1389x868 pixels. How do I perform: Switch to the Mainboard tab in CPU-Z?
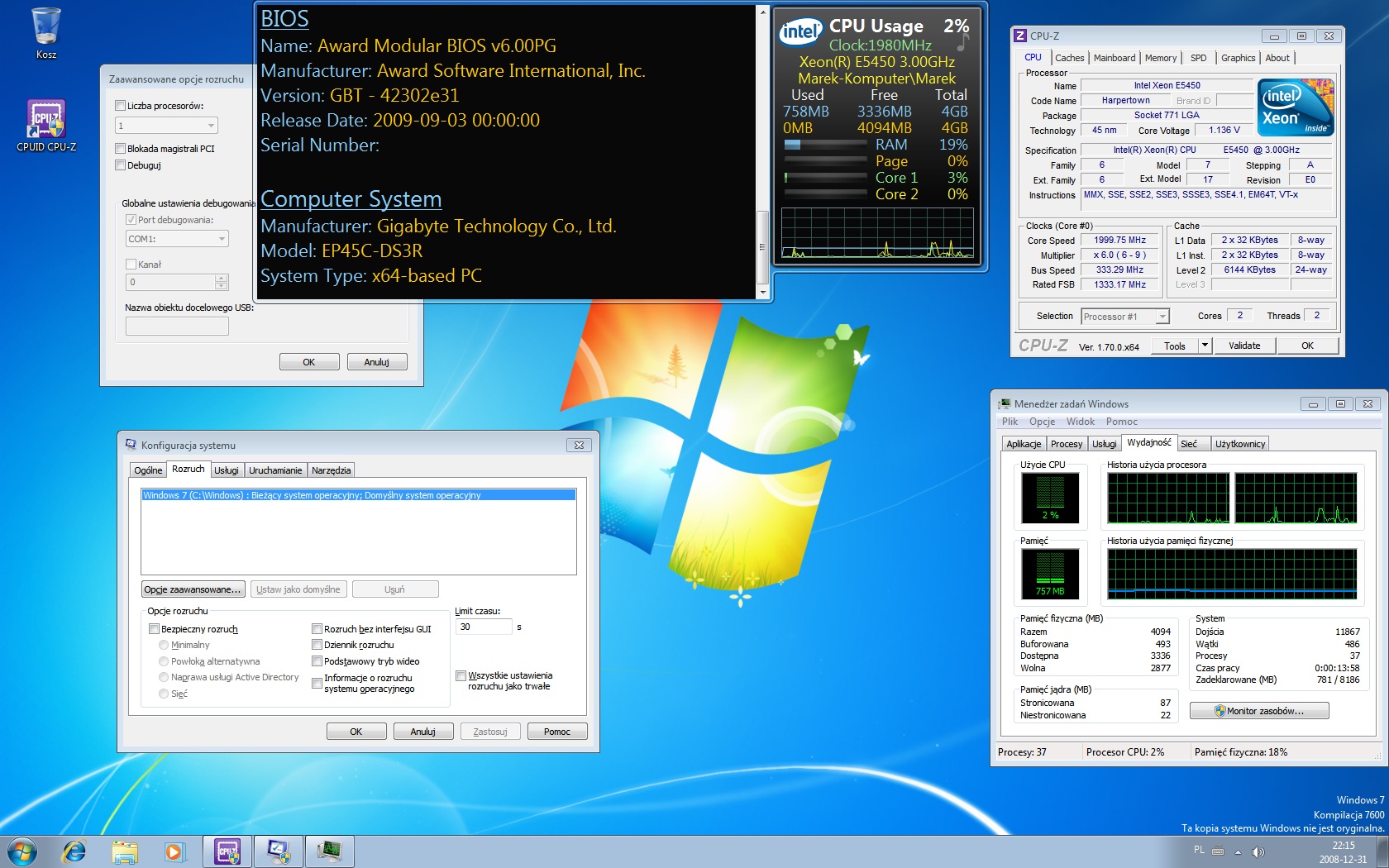[x=1114, y=58]
